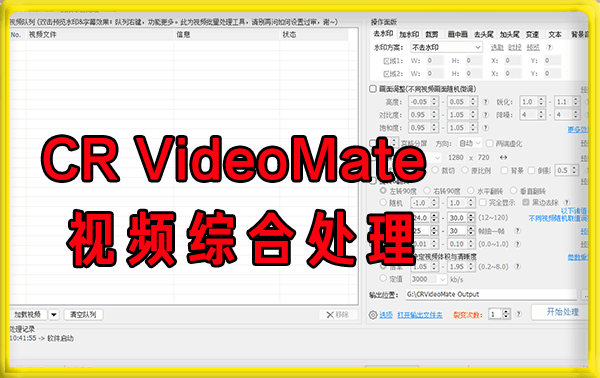Select the 水平翻转 radio button

click(x=471, y=190)
